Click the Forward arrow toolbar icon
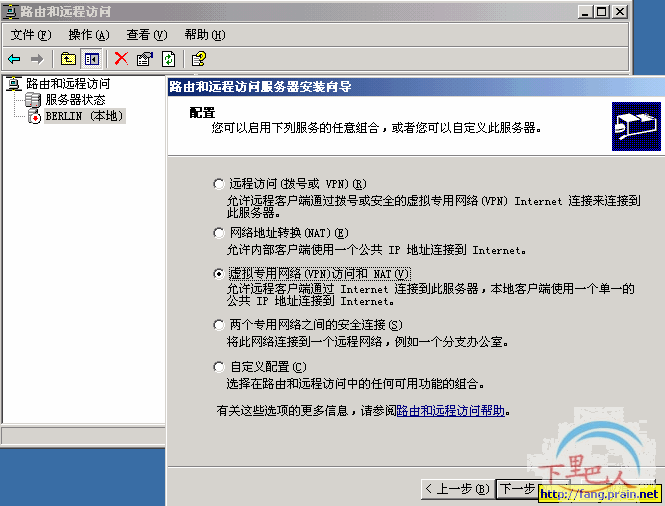 click(37, 59)
